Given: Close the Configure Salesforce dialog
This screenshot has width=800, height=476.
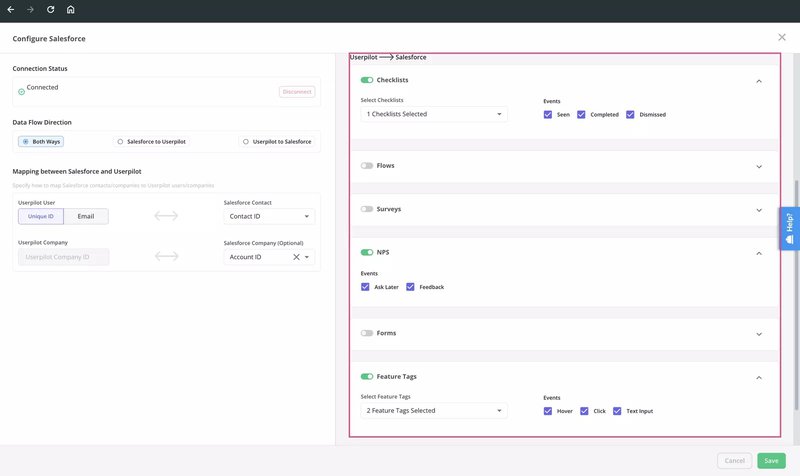Looking at the screenshot, I should pyautogui.click(x=781, y=37).
